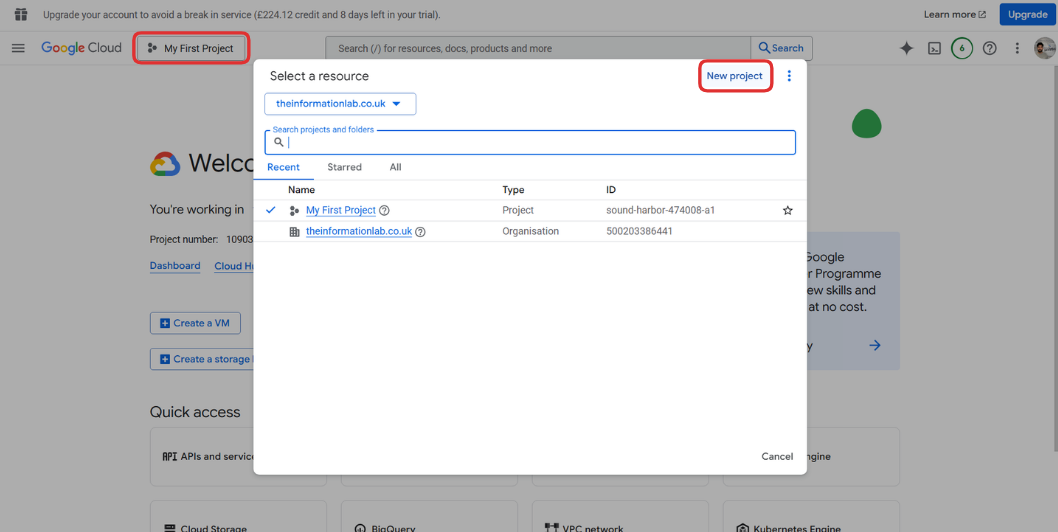Image resolution: width=1058 pixels, height=532 pixels.
Task: Click New project in dialog
Action: coord(734,76)
